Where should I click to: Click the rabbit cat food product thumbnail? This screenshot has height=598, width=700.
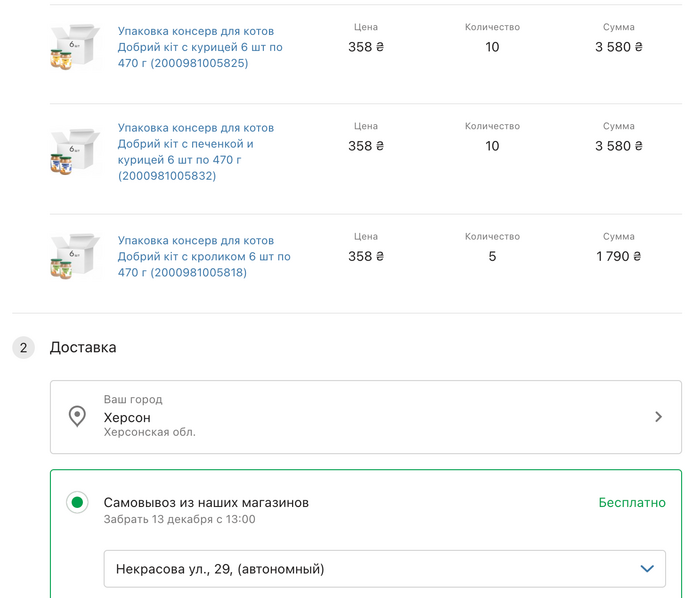coord(75,256)
